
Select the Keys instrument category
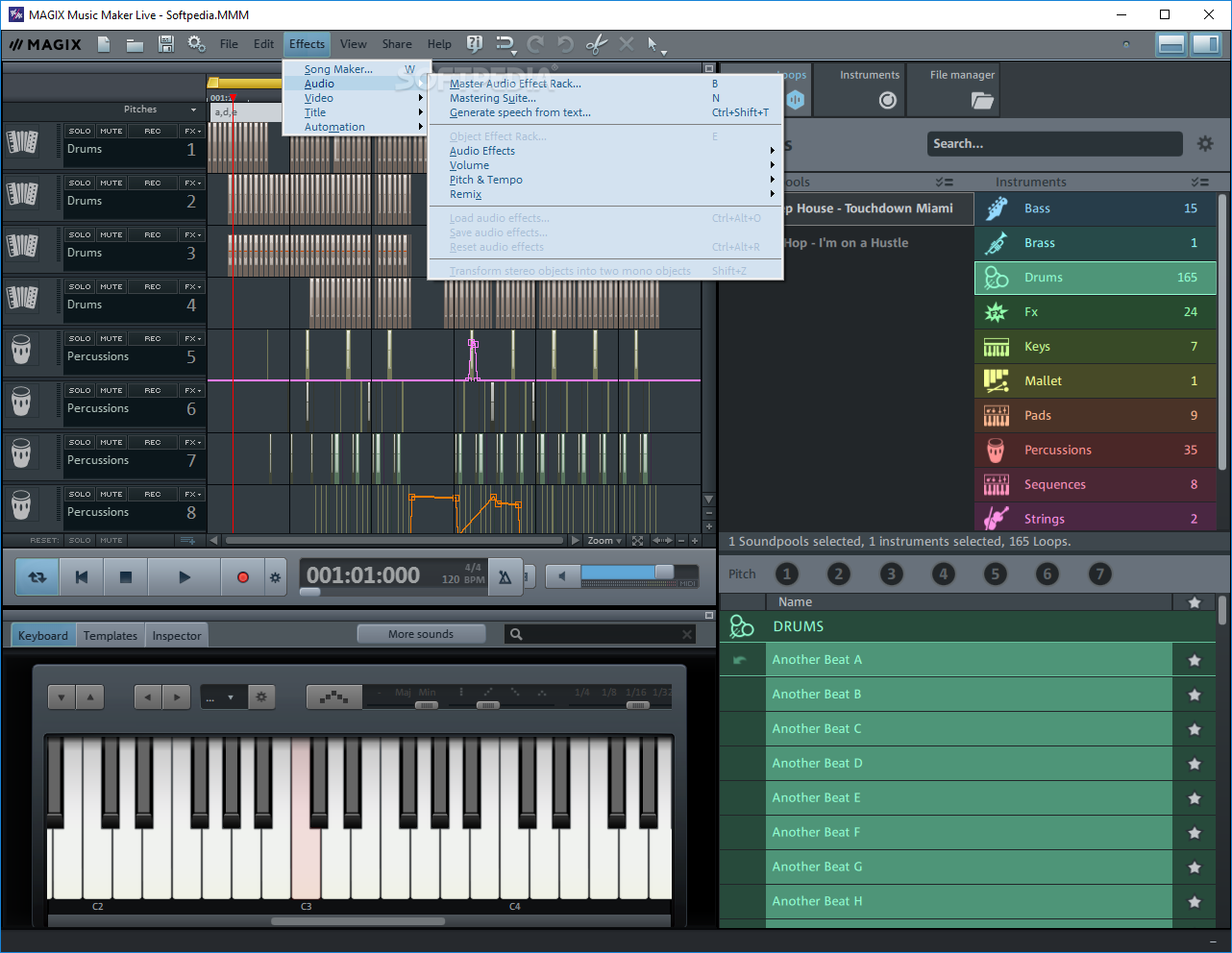coord(1096,347)
